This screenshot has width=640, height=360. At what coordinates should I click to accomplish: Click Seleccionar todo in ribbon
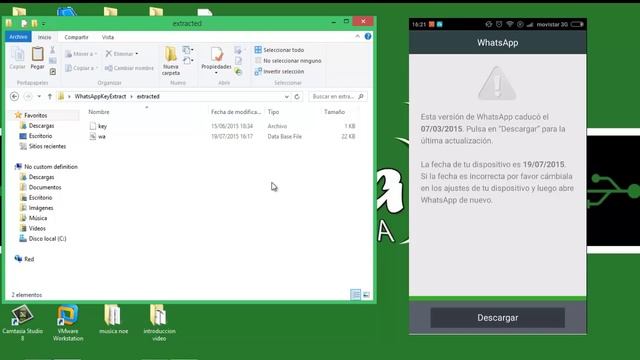pyautogui.click(x=279, y=50)
